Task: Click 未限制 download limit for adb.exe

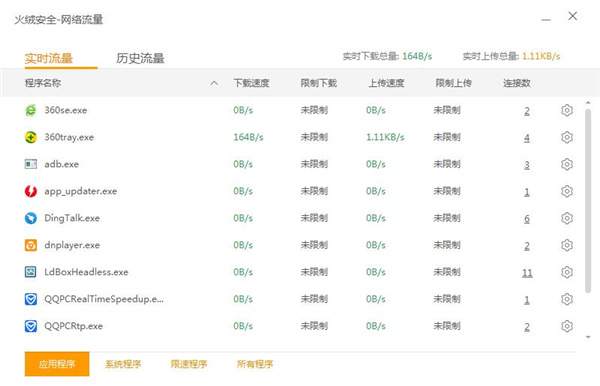Action: click(x=314, y=164)
